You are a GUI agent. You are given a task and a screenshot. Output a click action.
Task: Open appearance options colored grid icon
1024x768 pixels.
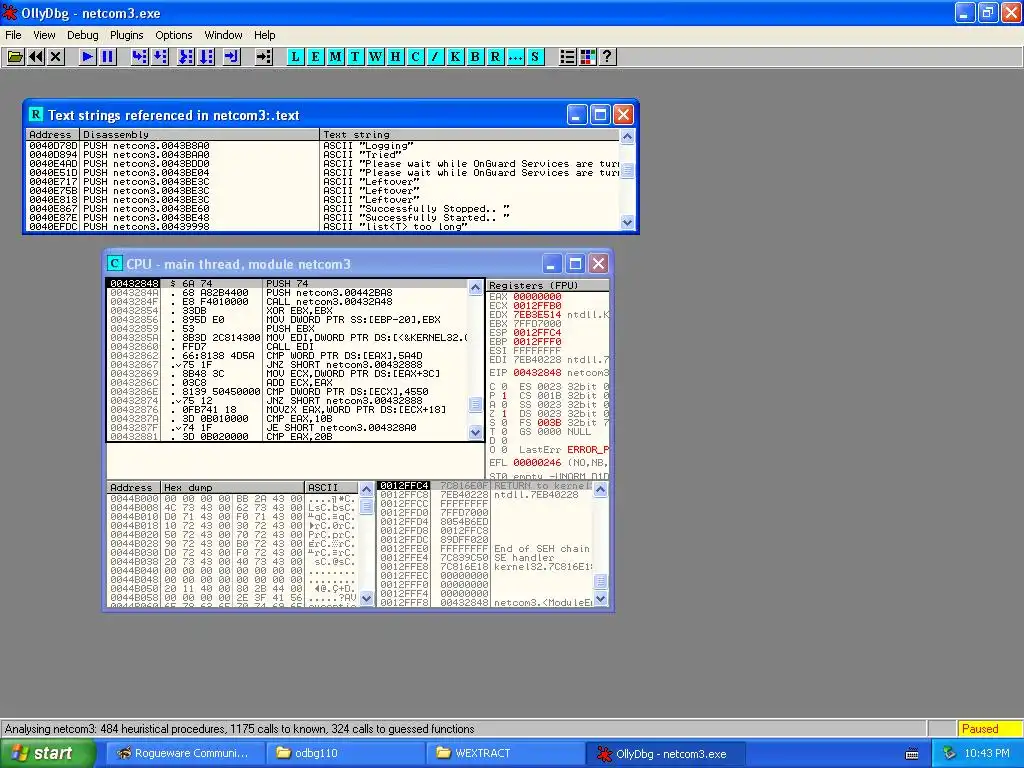click(588, 57)
